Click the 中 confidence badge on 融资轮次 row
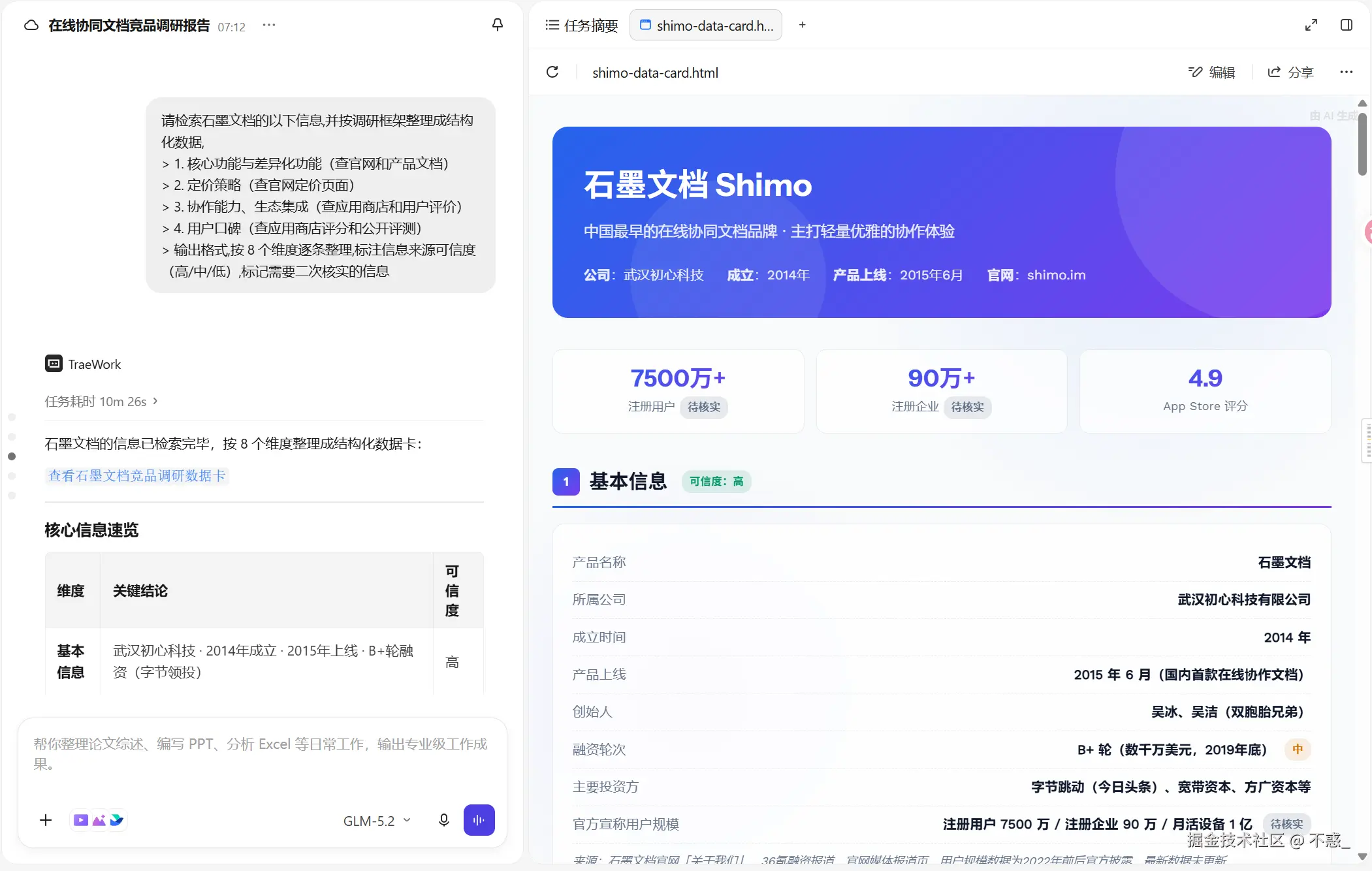Viewport: 1372px width, 871px height. [x=1298, y=749]
